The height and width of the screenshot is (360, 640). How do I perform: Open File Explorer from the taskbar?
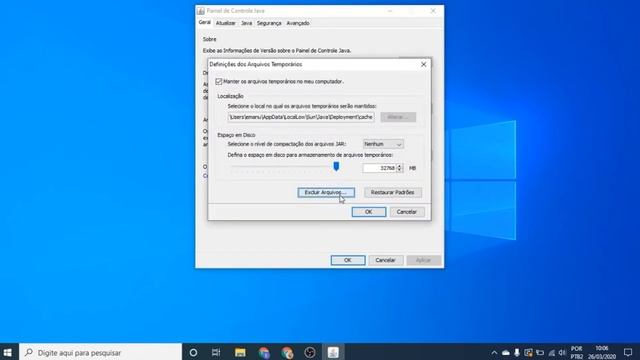point(240,352)
